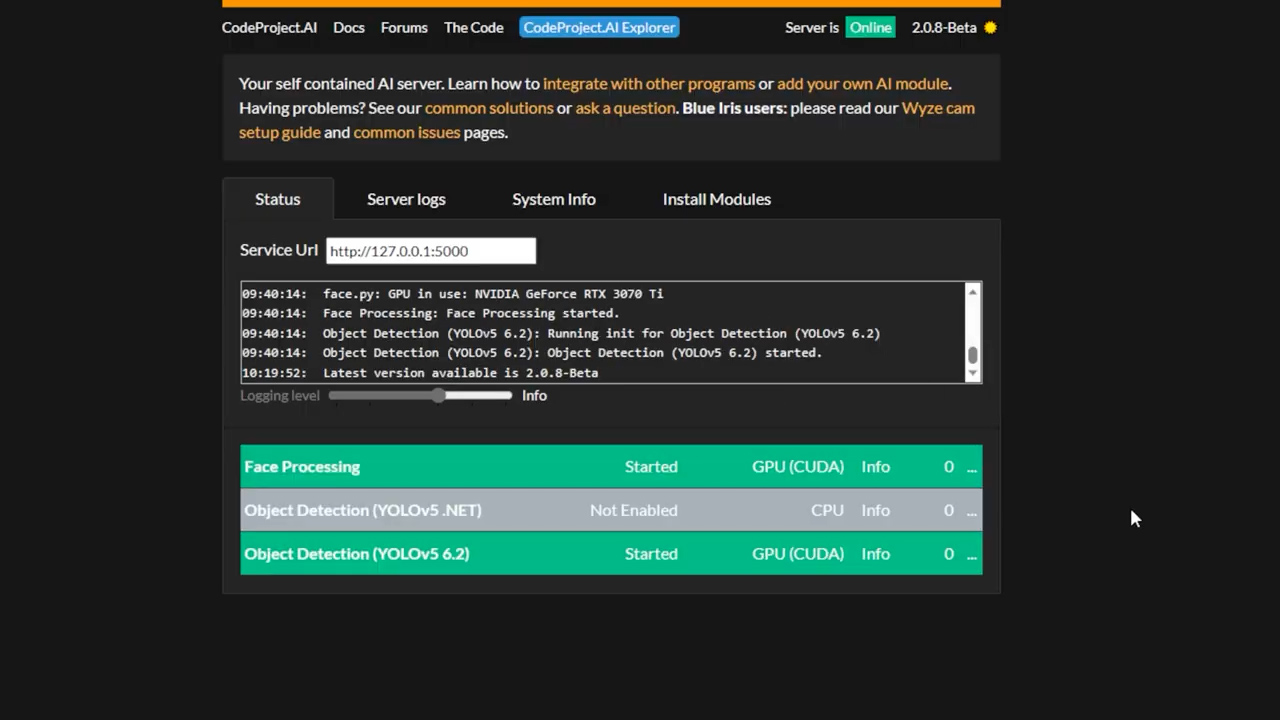
Task: Switch to the System Info tab
Action: pyautogui.click(x=554, y=199)
